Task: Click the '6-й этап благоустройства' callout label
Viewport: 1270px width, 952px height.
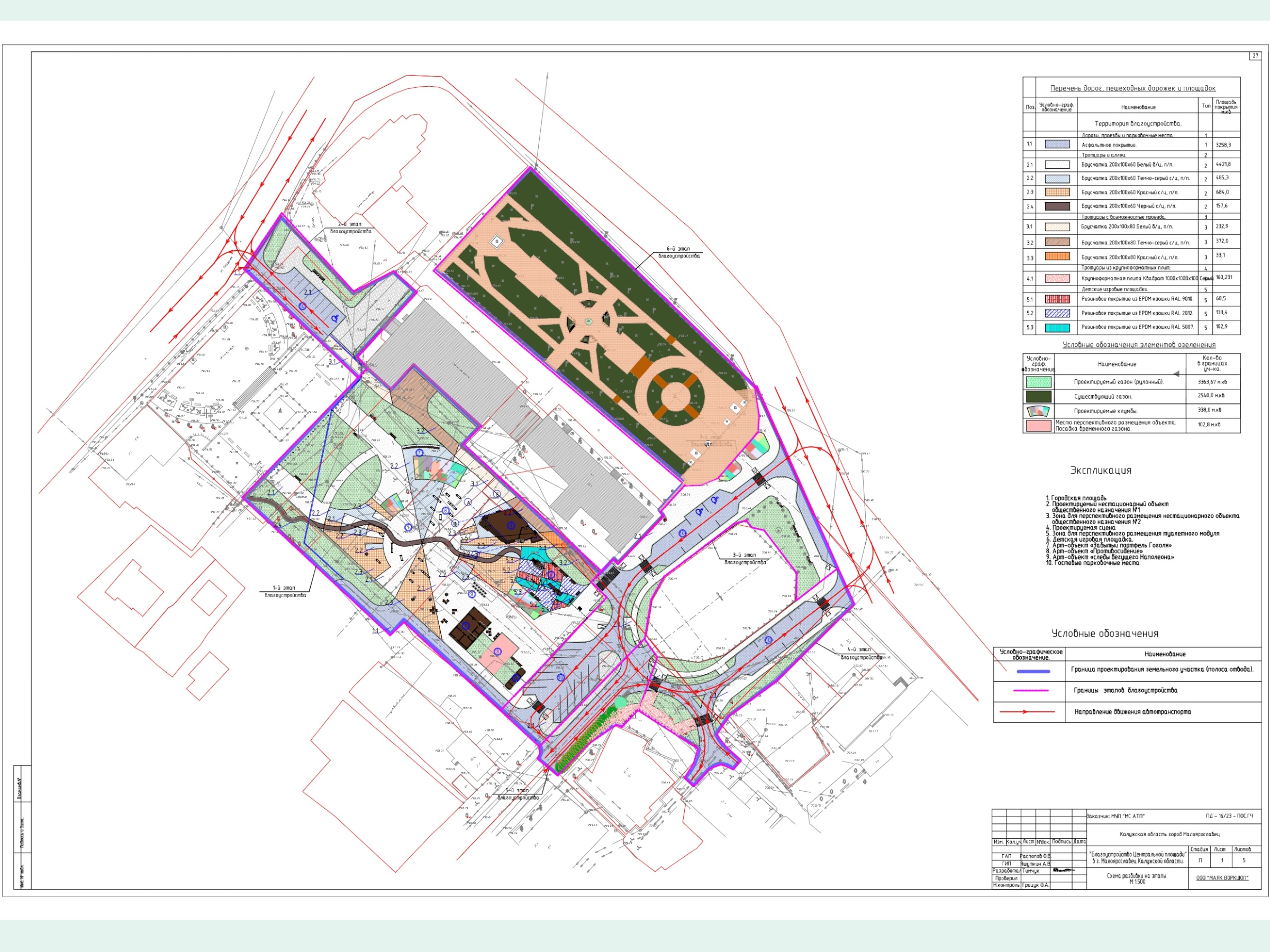Action: [678, 252]
